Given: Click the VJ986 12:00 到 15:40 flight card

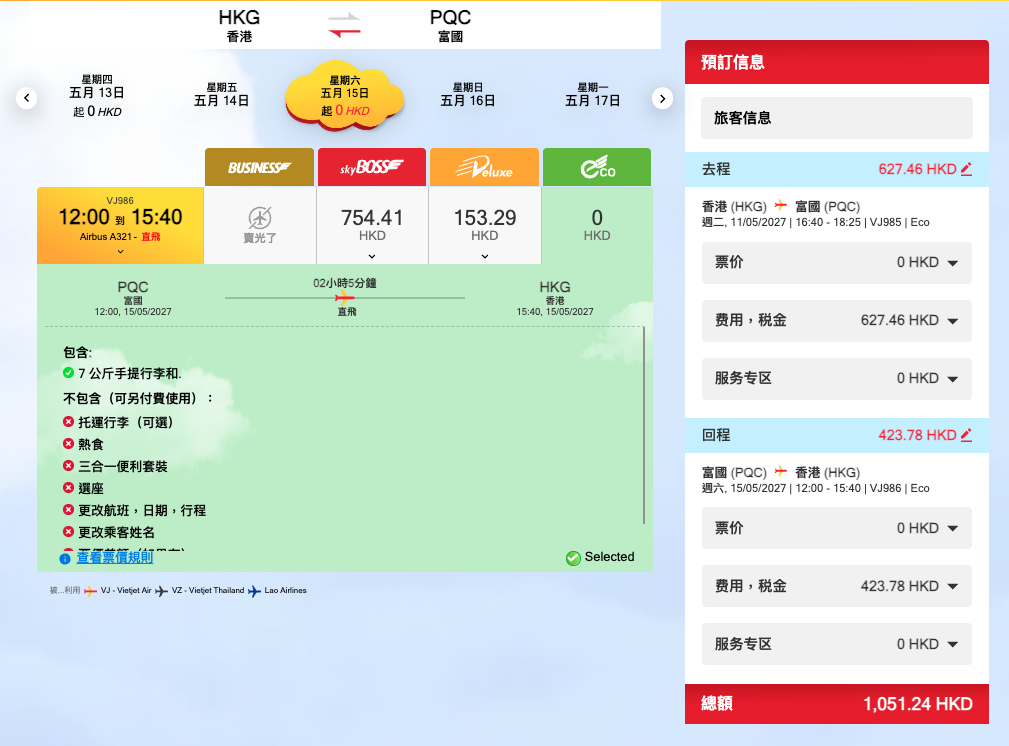Looking at the screenshot, I should (120, 225).
